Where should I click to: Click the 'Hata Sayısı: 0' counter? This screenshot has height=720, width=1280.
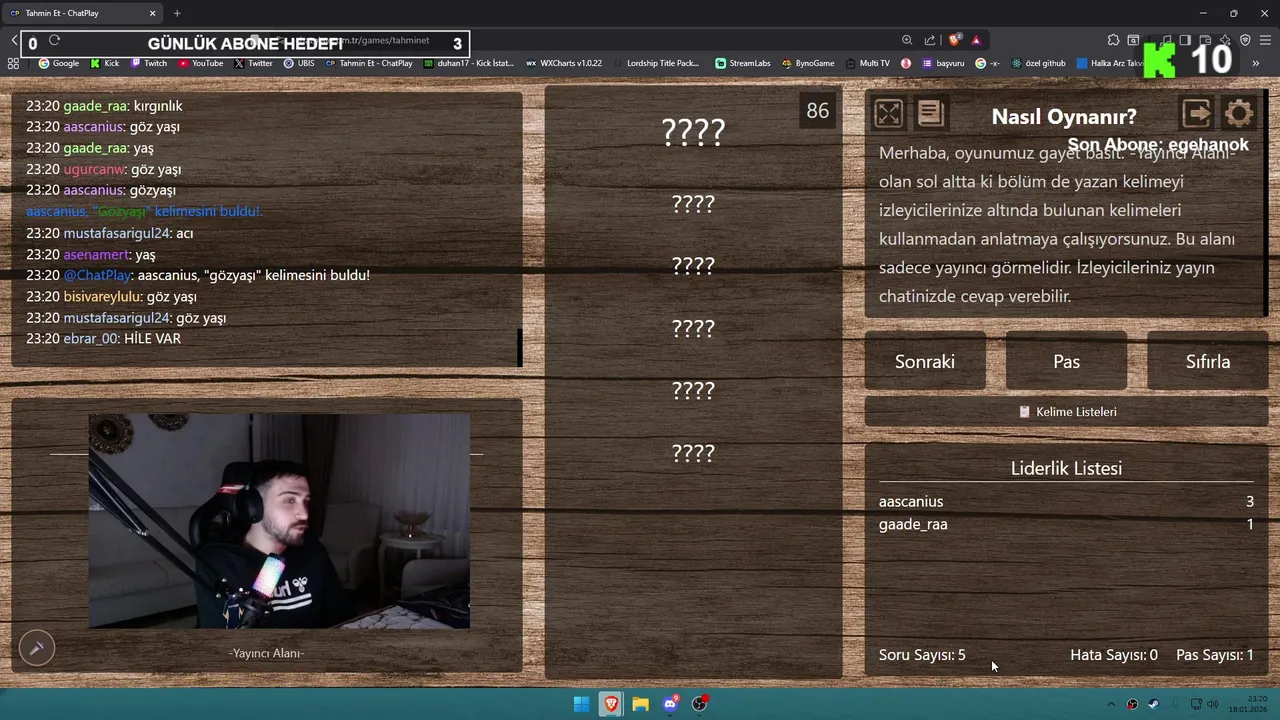1114,655
